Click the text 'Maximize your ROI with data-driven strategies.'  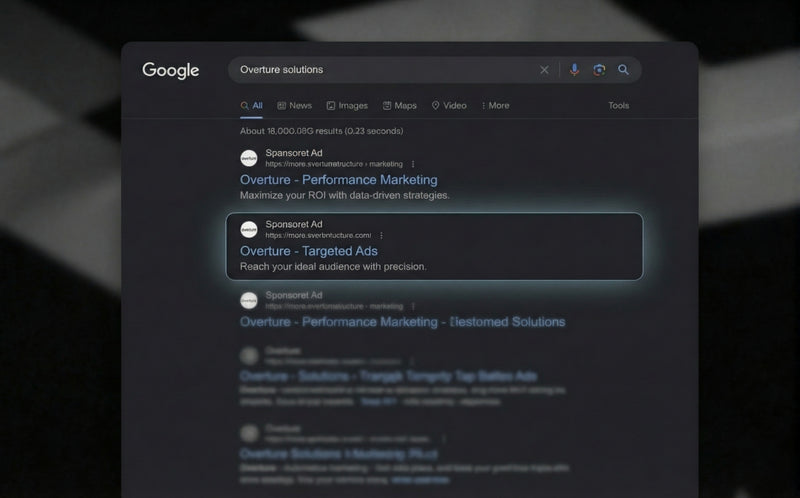pyautogui.click(x=344, y=195)
